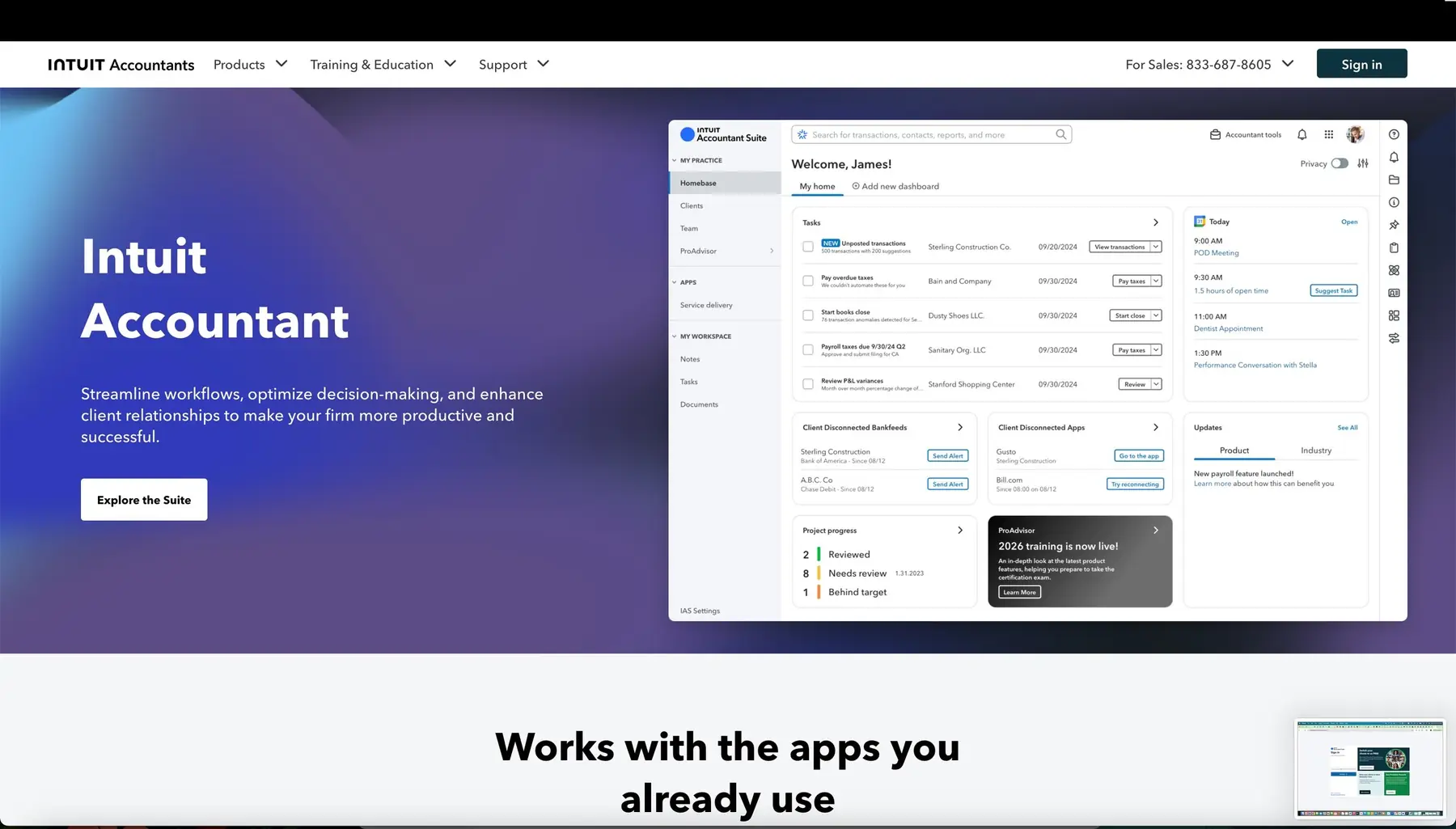Open the Accountant tools briefcase icon

pyautogui.click(x=1215, y=135)
